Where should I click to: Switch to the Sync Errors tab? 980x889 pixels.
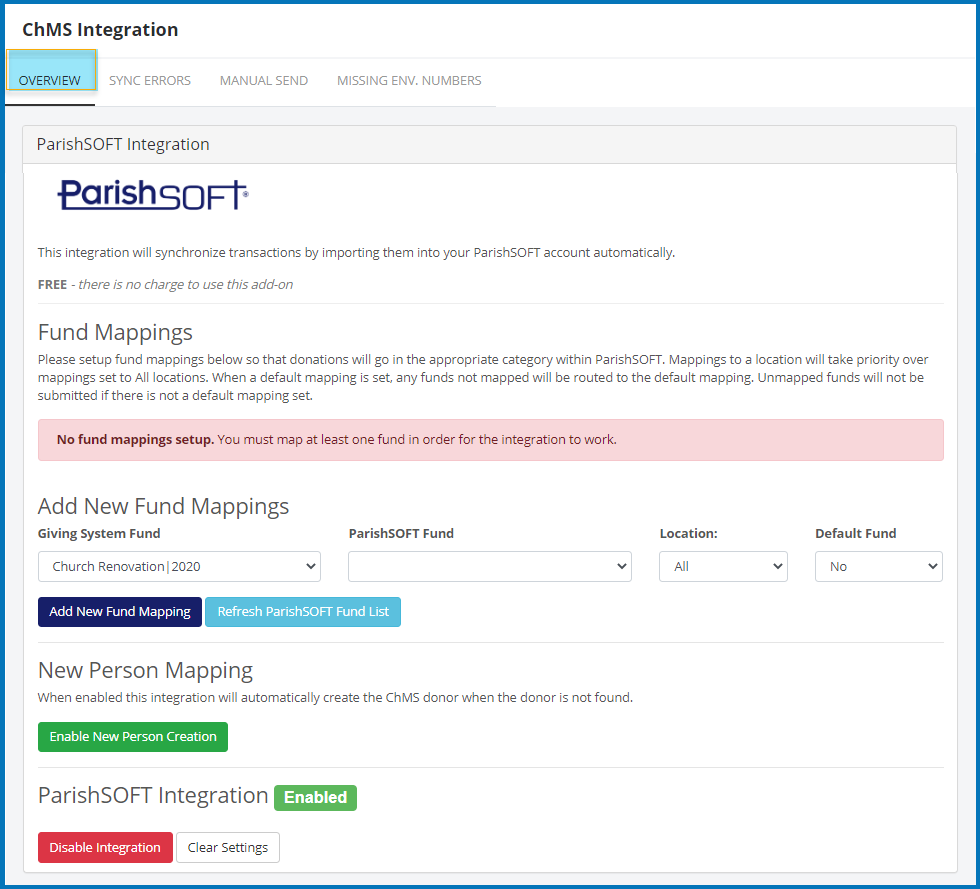coord(150,81)
